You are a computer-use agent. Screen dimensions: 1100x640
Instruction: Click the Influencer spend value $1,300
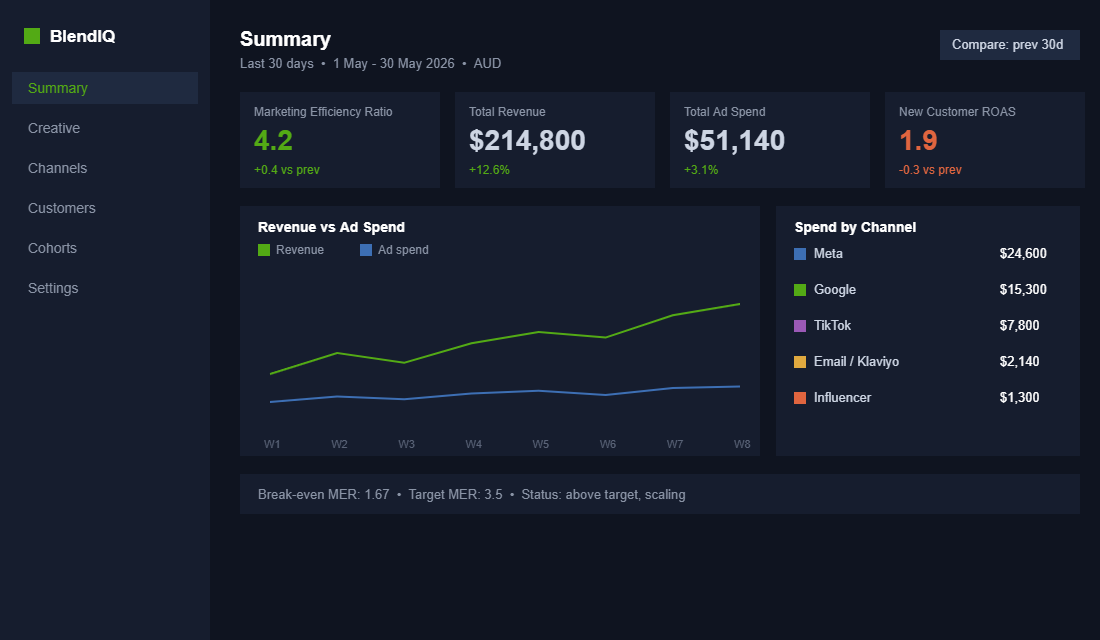click(x=1019, y=397)
